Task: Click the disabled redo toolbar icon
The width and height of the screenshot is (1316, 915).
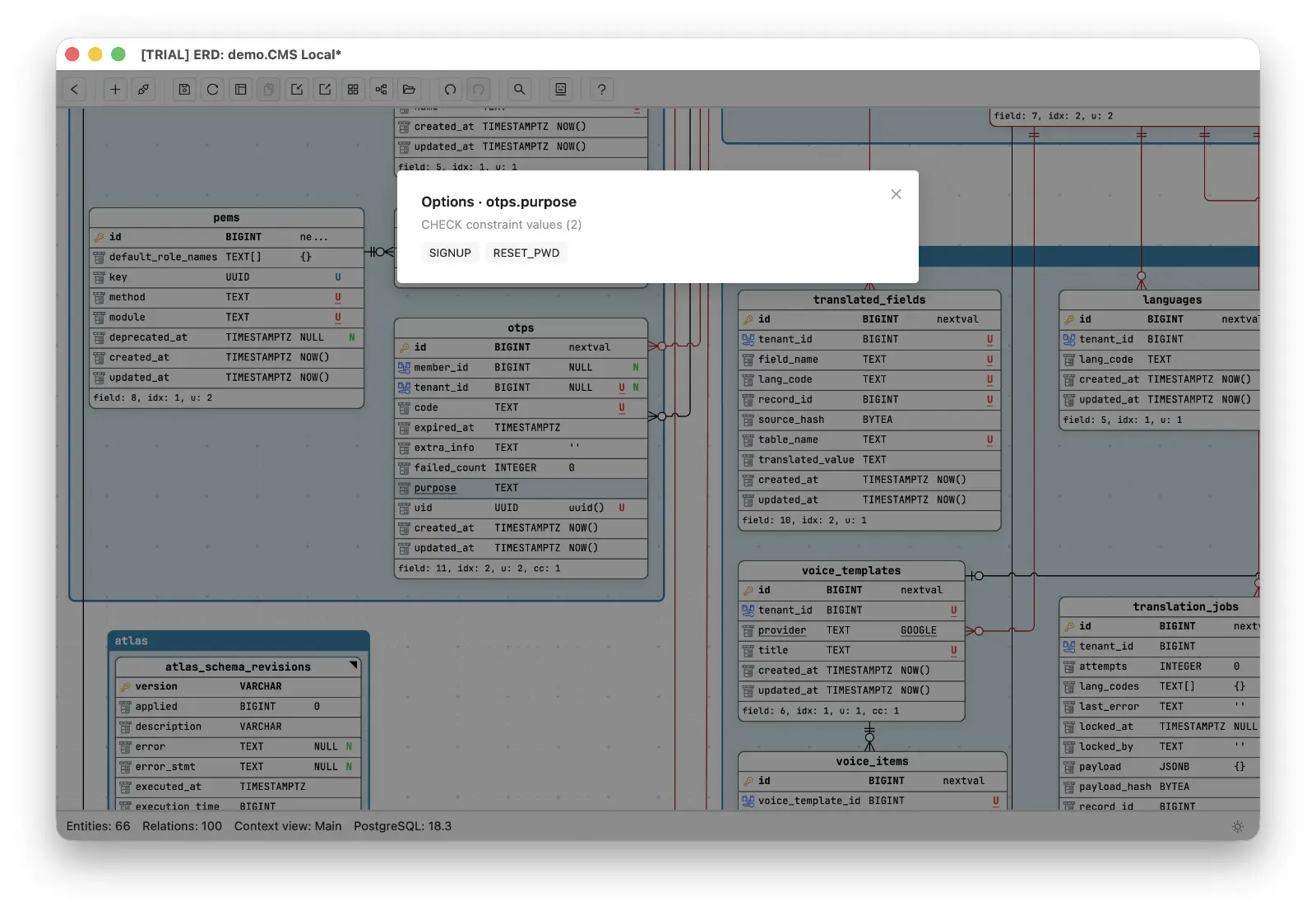Action: 478,90
